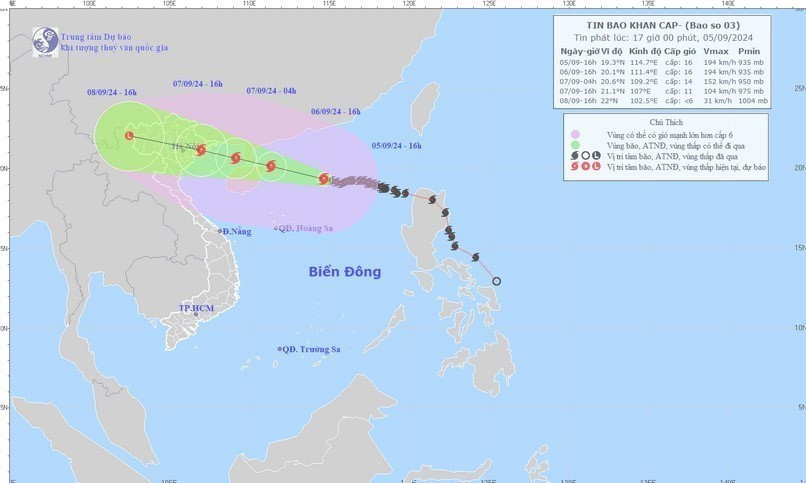This screenshot has height=483, width=806.
Task: Click the QD. Trường Sa marker
Action: (x=279, y=349)
